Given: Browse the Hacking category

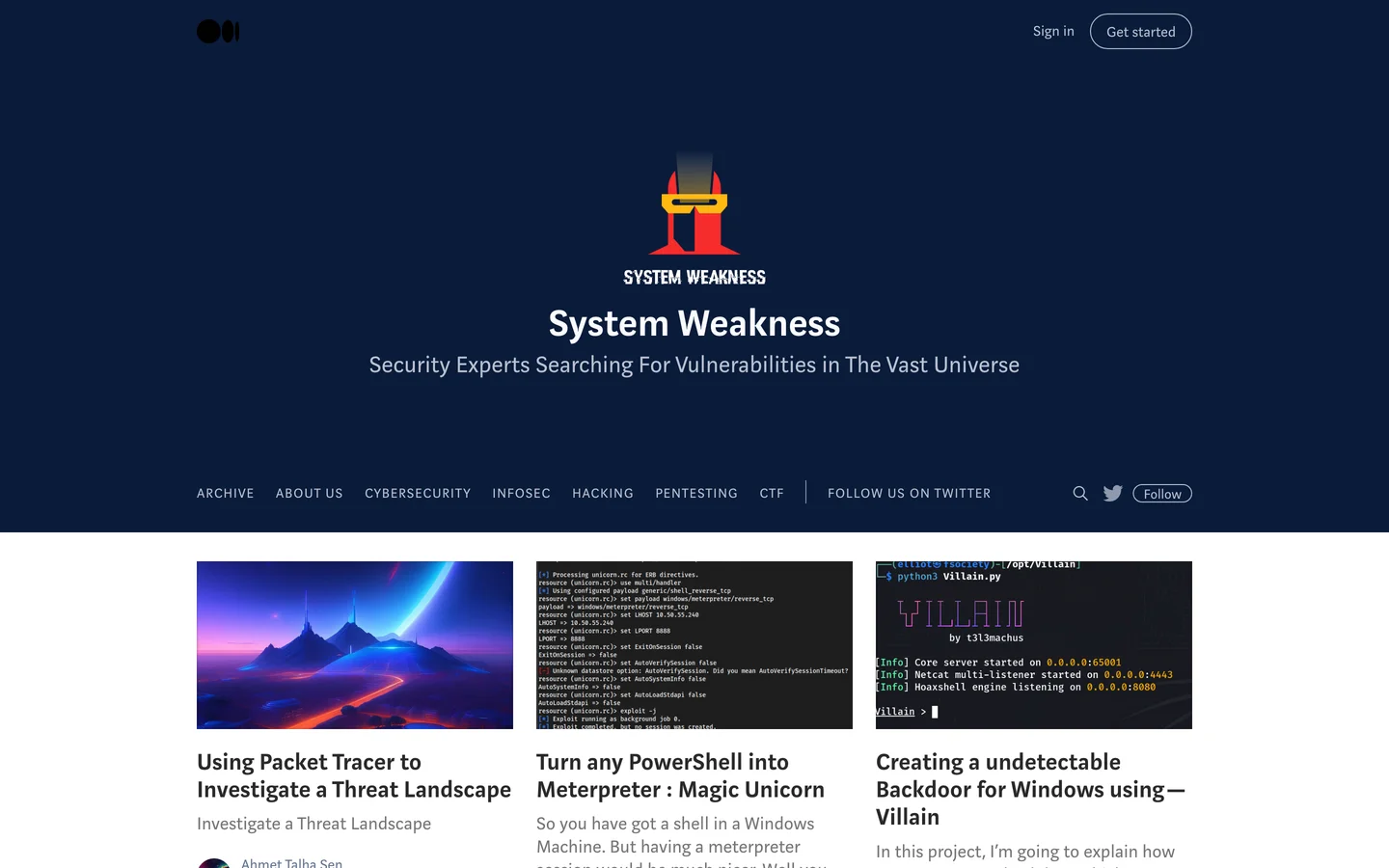Looking at the screenshot, I should tap(603, 493).
